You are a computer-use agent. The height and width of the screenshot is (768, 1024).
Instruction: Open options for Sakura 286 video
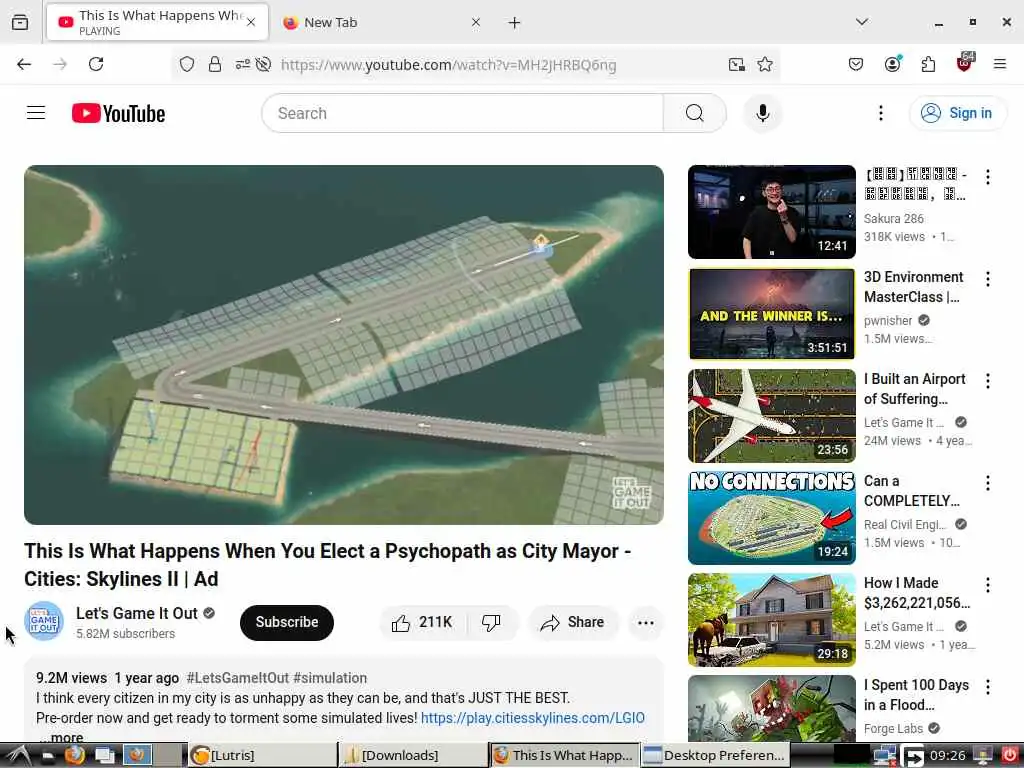[987, 177]
